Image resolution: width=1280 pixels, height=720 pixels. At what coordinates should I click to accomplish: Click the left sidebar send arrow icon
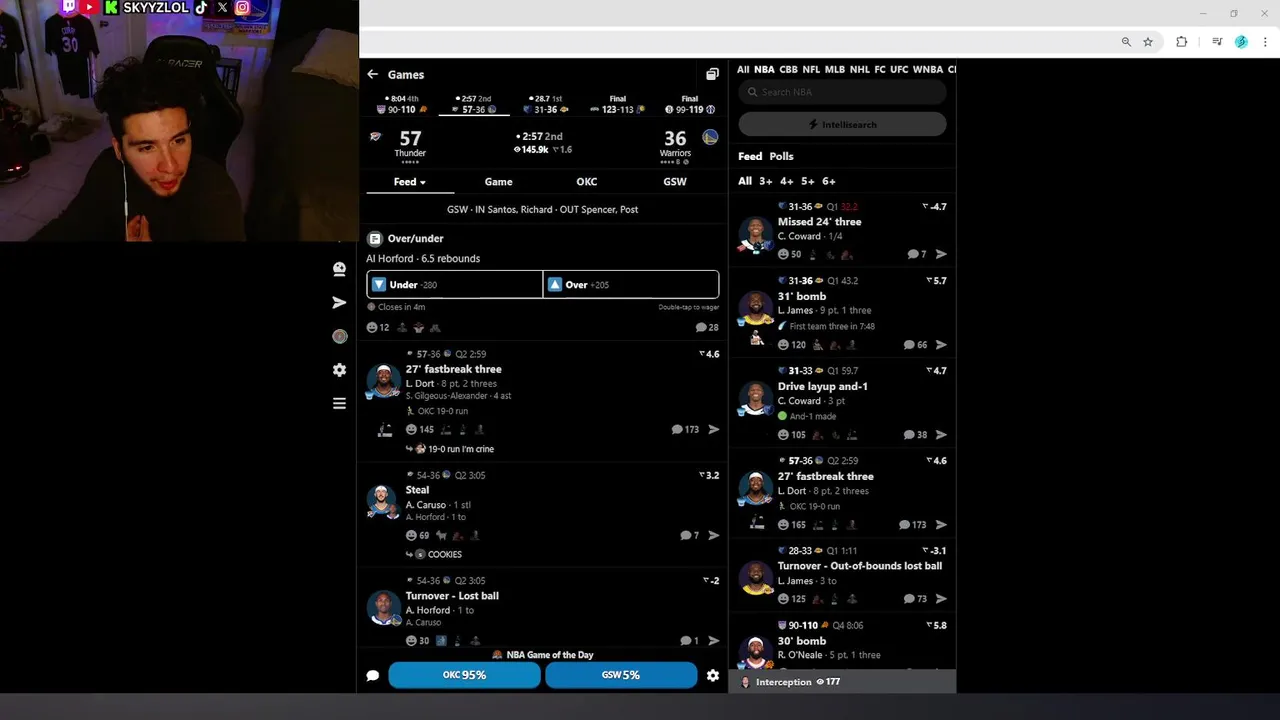pos(339,302)
